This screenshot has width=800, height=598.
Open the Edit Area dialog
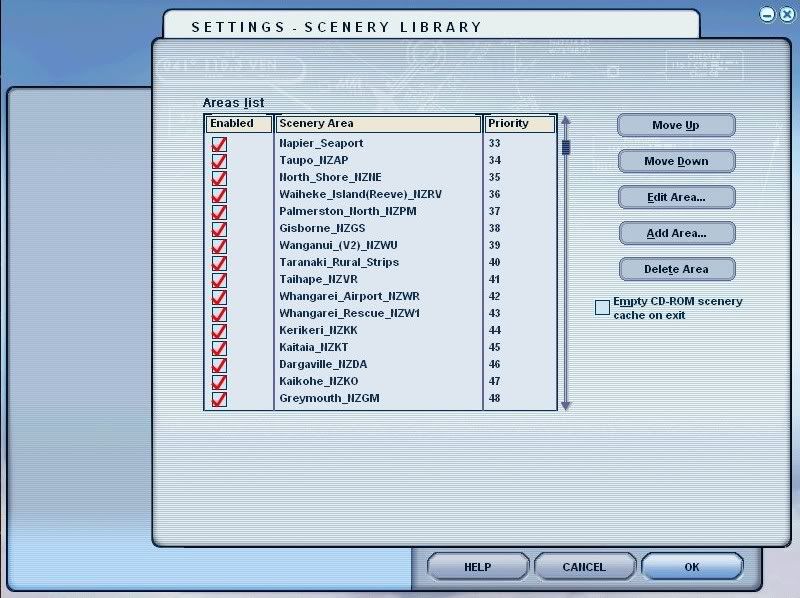pos(676,197)
